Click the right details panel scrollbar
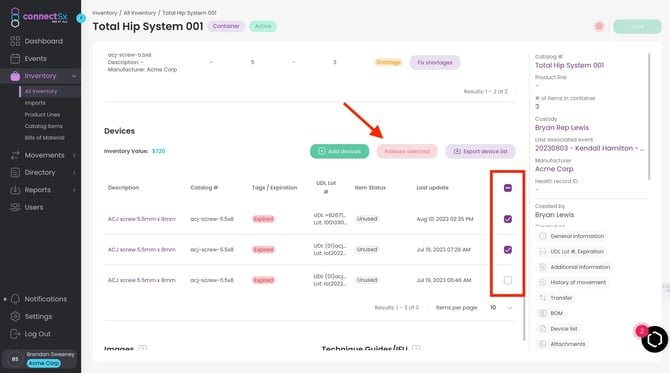The height and width of the screenshot is (373, 670). coord(649,116)
